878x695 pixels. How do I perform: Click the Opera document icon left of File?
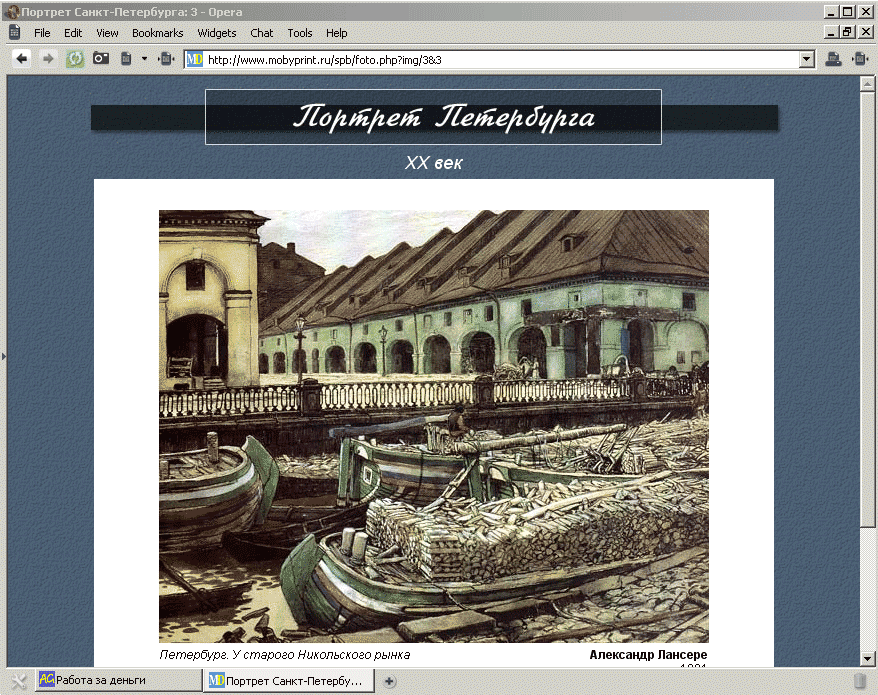tap(15, 32)
